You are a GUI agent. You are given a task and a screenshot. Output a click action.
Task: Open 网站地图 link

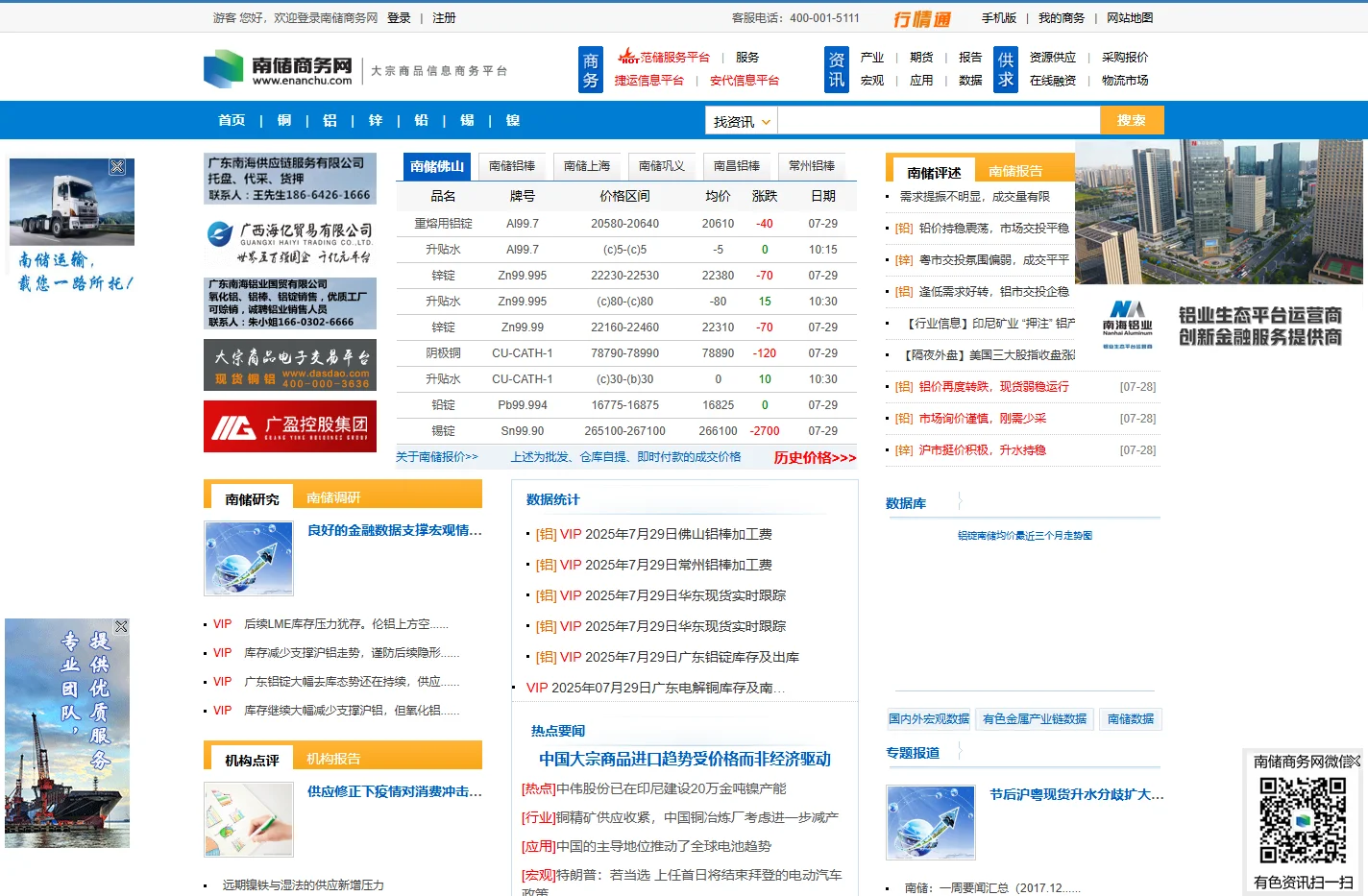[1130, 18]
